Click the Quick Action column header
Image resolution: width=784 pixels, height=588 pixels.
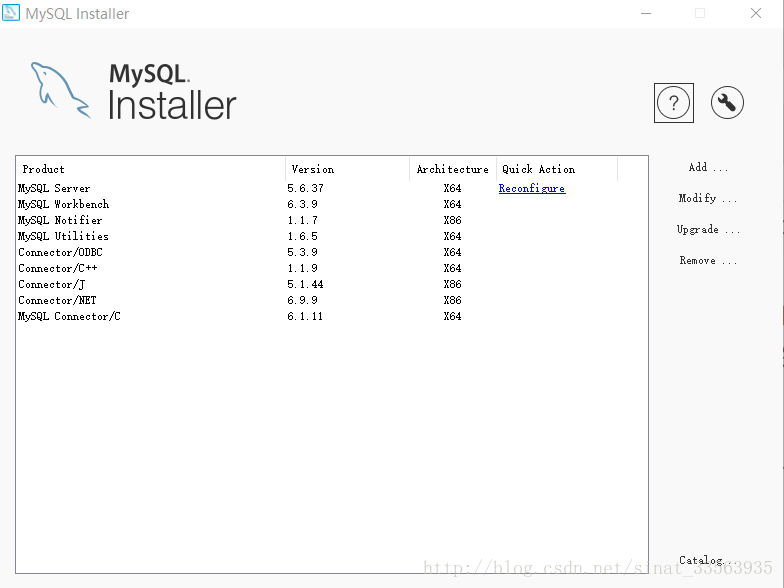point(557,170)
